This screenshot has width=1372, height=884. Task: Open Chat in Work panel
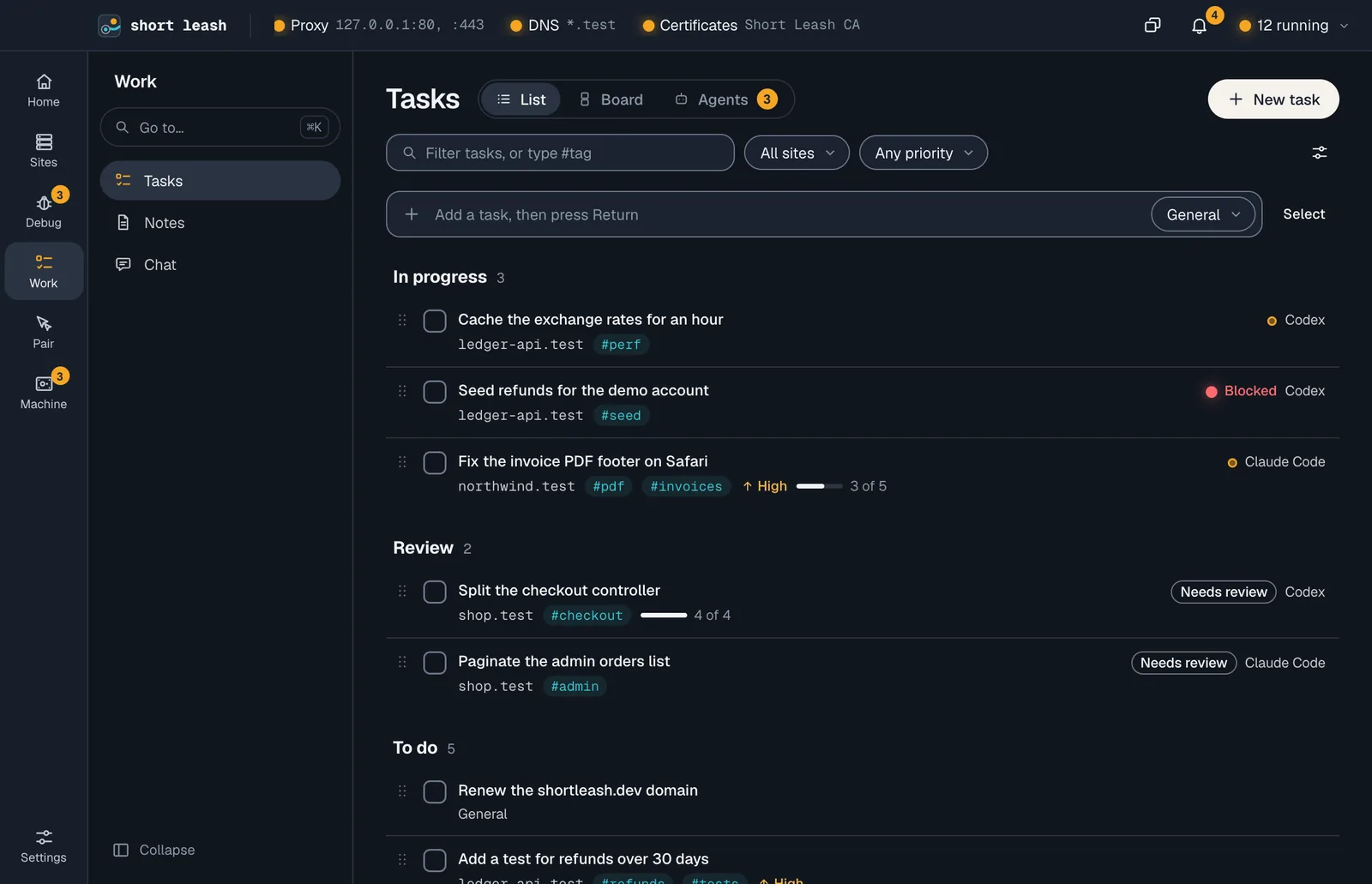point(220,265)
